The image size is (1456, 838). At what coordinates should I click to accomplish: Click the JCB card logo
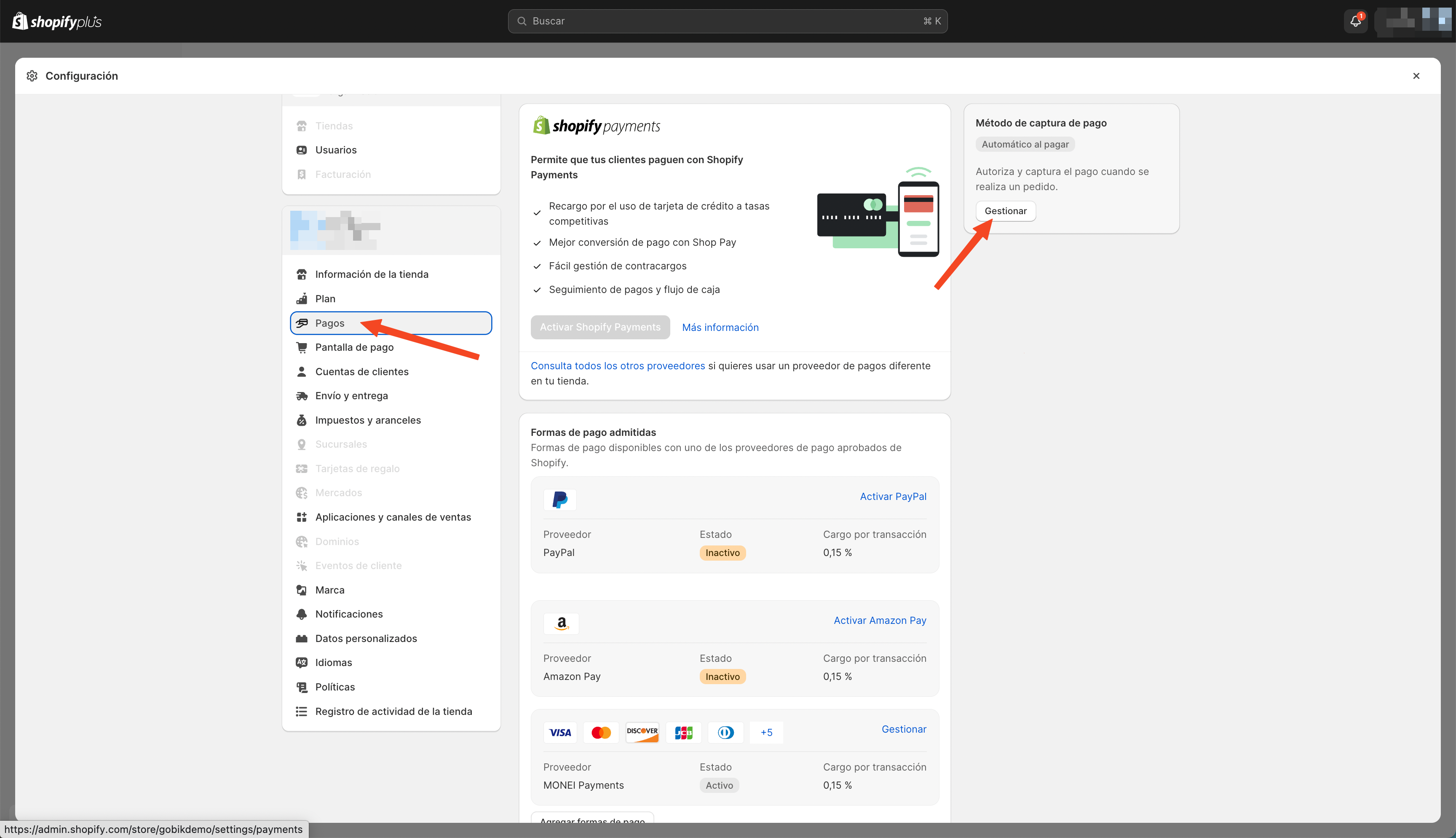coord(684,733)
